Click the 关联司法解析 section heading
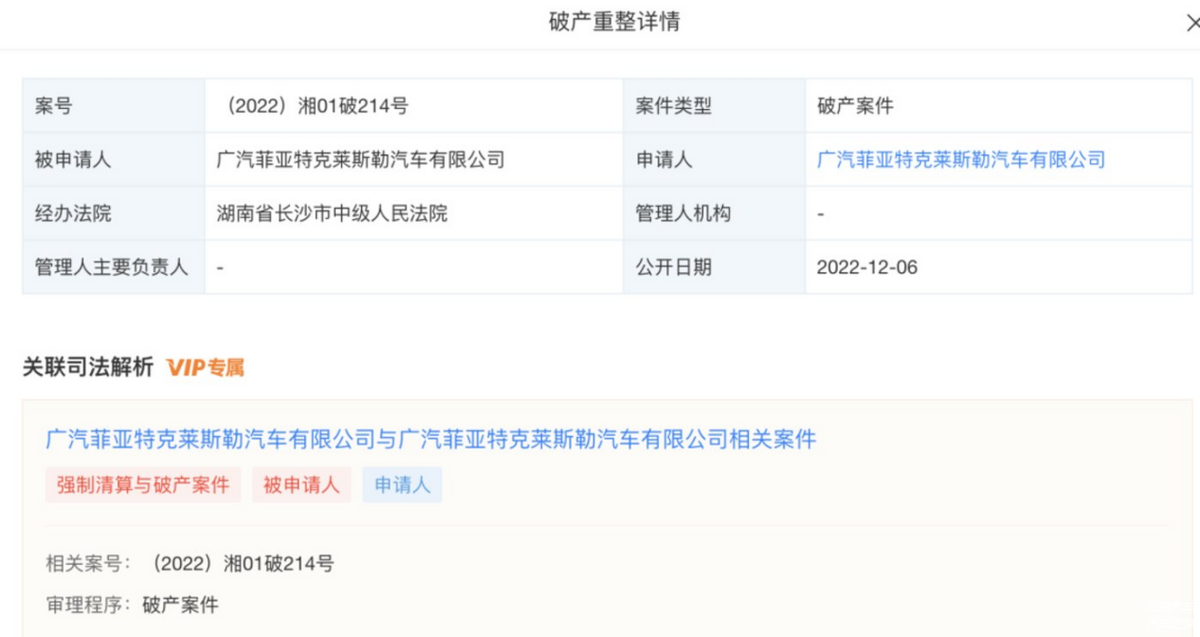1200x637 pixels. click(x=88, y=367)
